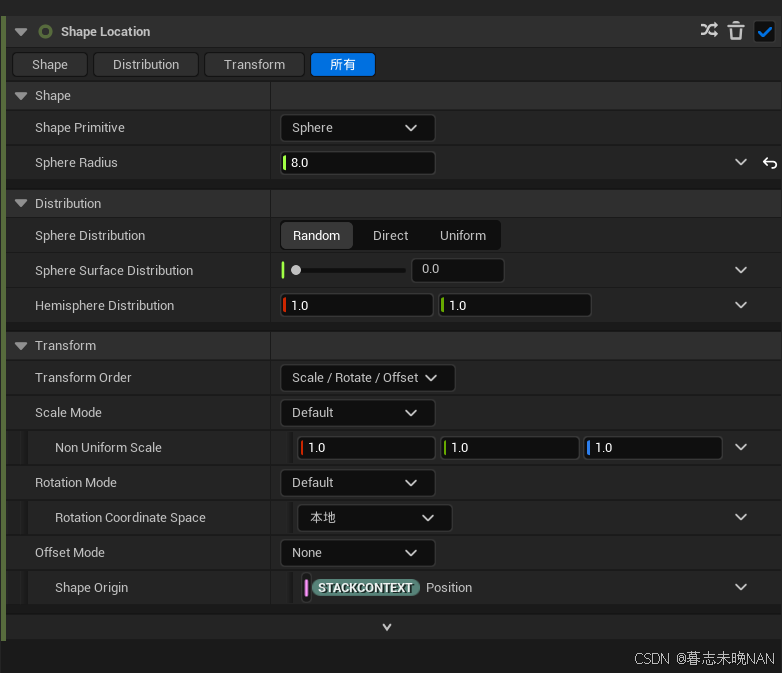Click the randomize shuffle icon in header
Screen dimensions: 782x673
tap(709, 31)
